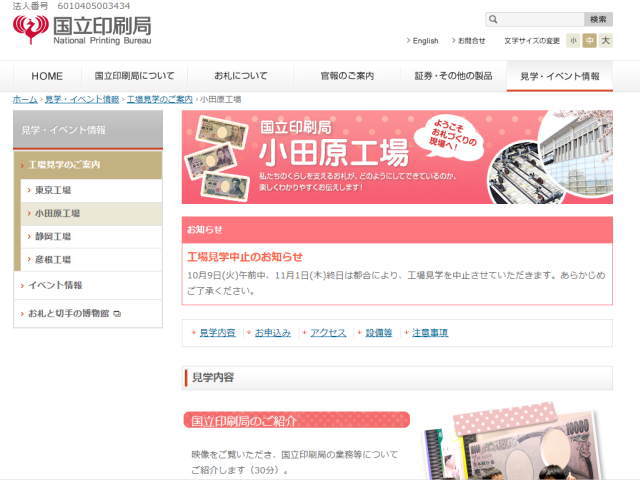Screen dimensions: 640x480
Task: Open the 見学・イベント情報 navigation tab
Action: 560,76
